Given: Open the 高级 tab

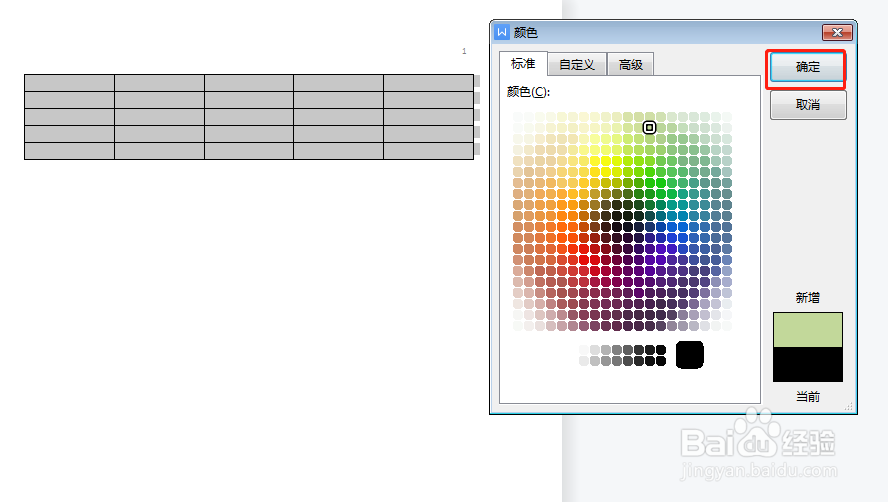Looking at the screenshot, I should point(630,65).
